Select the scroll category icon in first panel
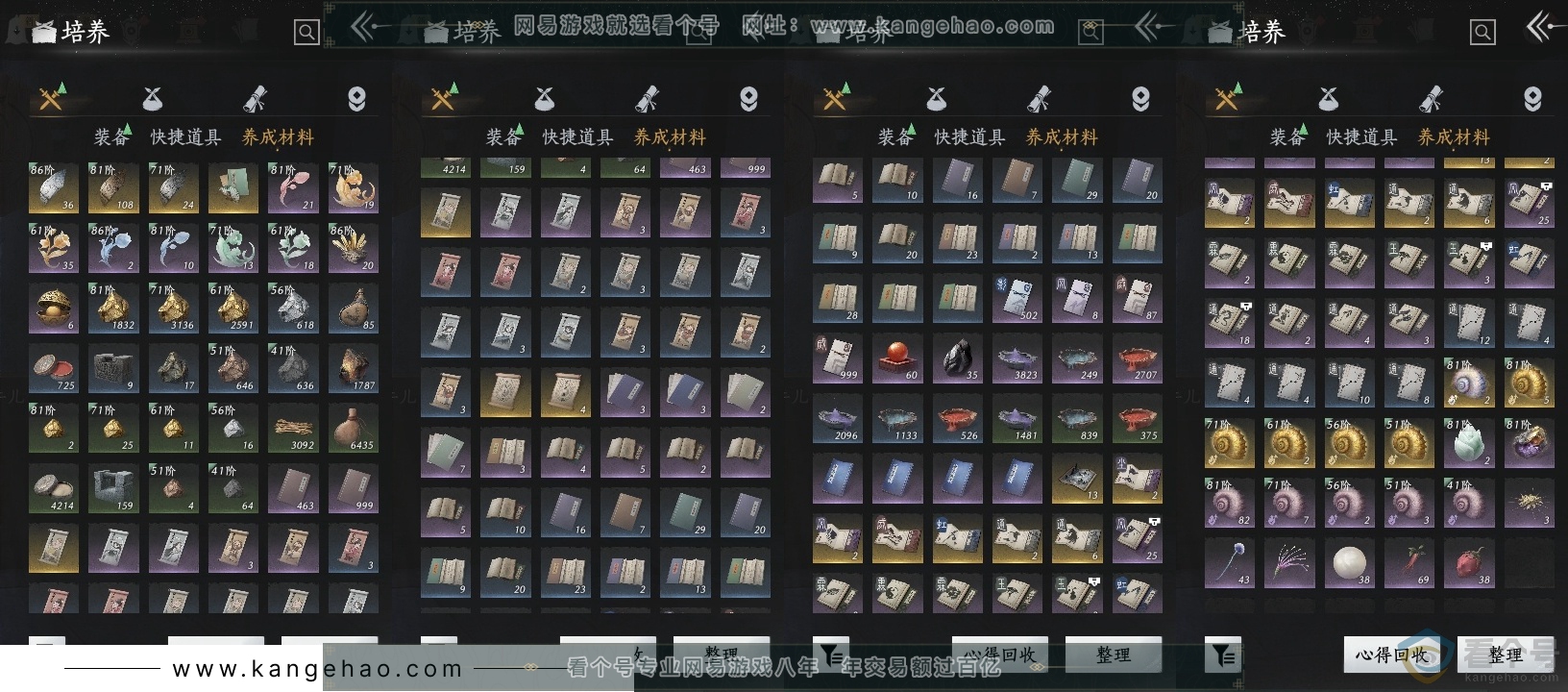The image size is (1568, 692). pos(255,98)
